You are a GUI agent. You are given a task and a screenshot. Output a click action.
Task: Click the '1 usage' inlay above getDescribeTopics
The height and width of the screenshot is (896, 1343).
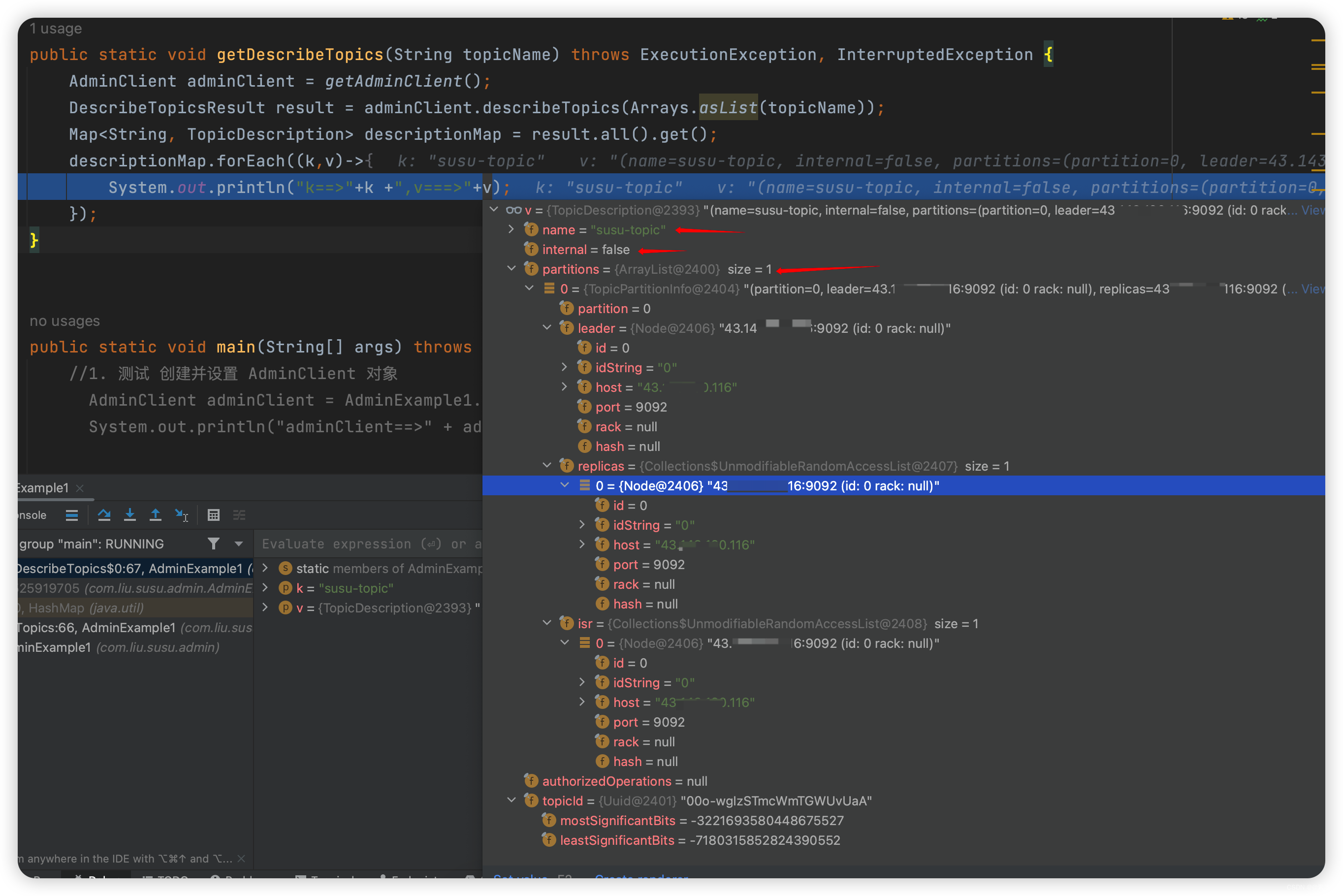[56, 29]
